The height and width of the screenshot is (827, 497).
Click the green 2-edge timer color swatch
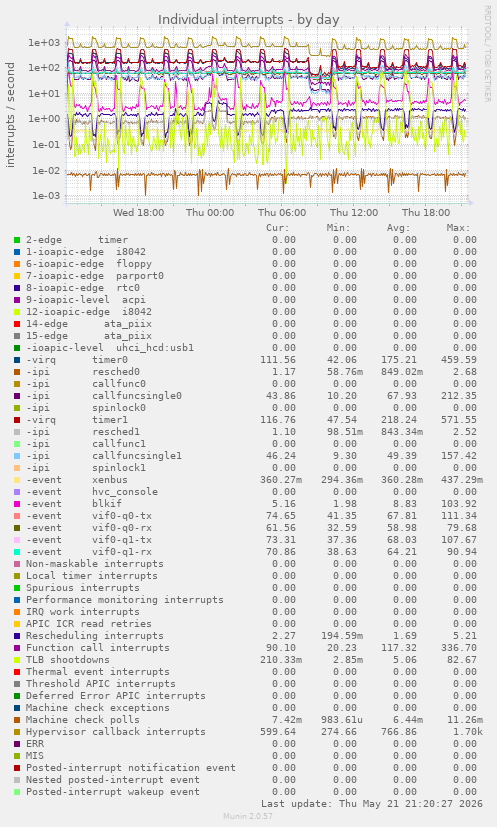point(17,240)
